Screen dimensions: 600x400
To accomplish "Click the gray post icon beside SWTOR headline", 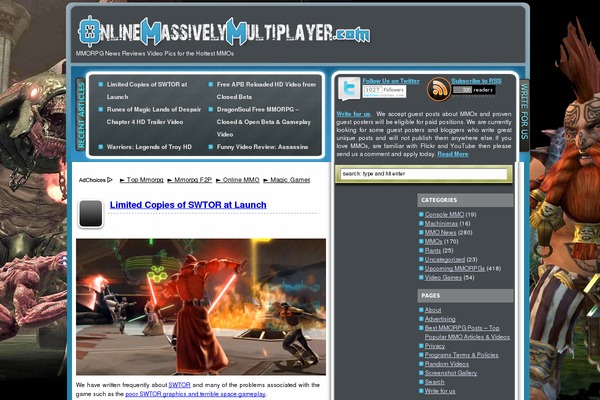I will (x=91, y=214).
